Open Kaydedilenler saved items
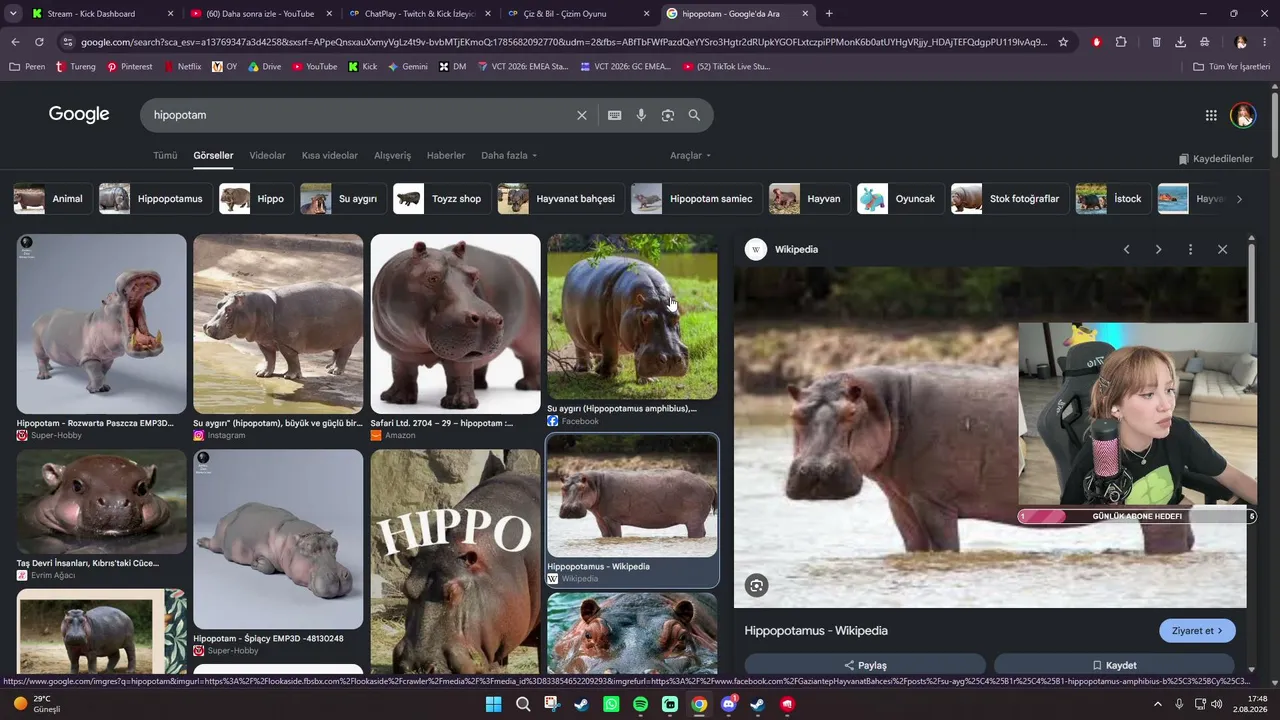The height and width of the screenshot is (720, 1280). tap(1215, 159)
